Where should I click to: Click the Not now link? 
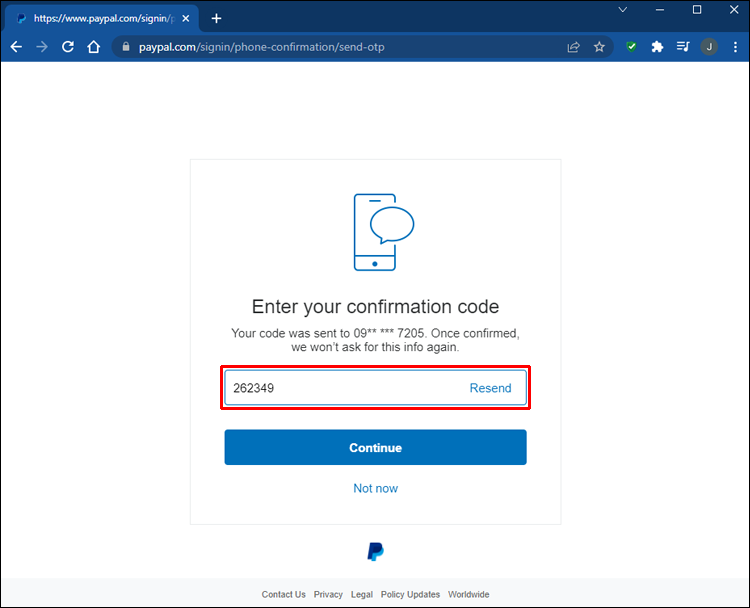(x=375, y=488)
